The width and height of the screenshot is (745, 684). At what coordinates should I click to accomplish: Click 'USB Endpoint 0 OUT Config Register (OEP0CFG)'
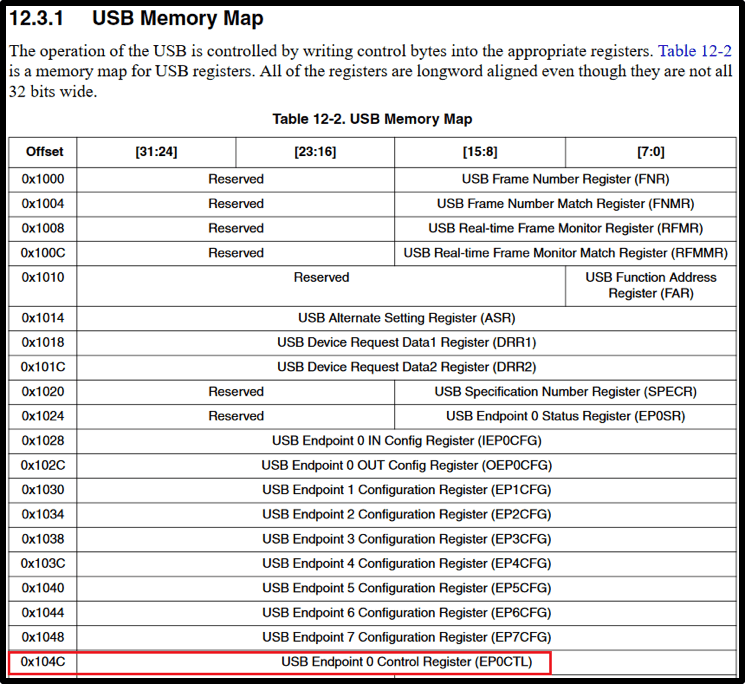pyautogui.click(x=407, y=466)
